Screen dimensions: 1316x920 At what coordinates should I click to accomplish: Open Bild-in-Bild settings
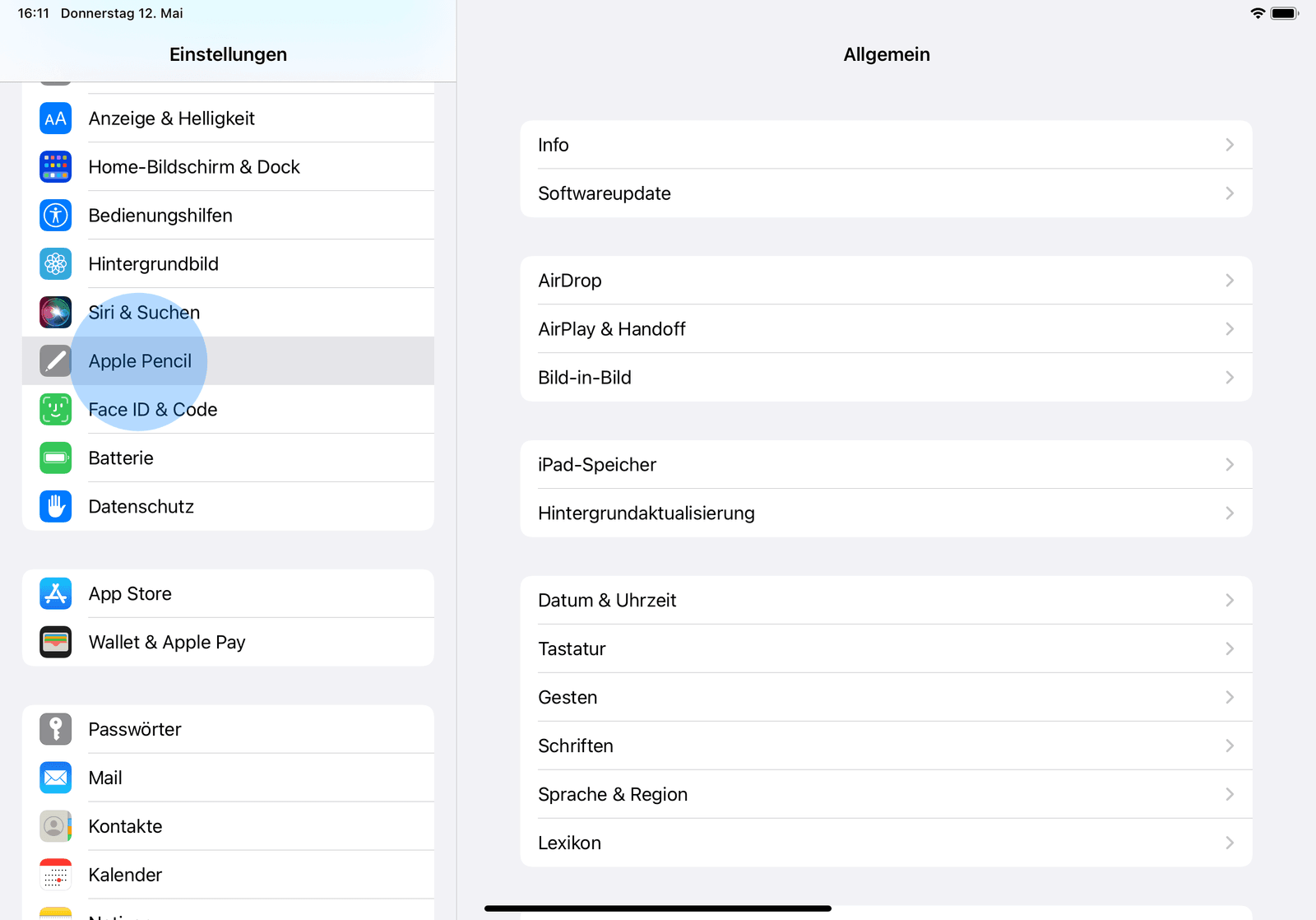tap(886, 378)
